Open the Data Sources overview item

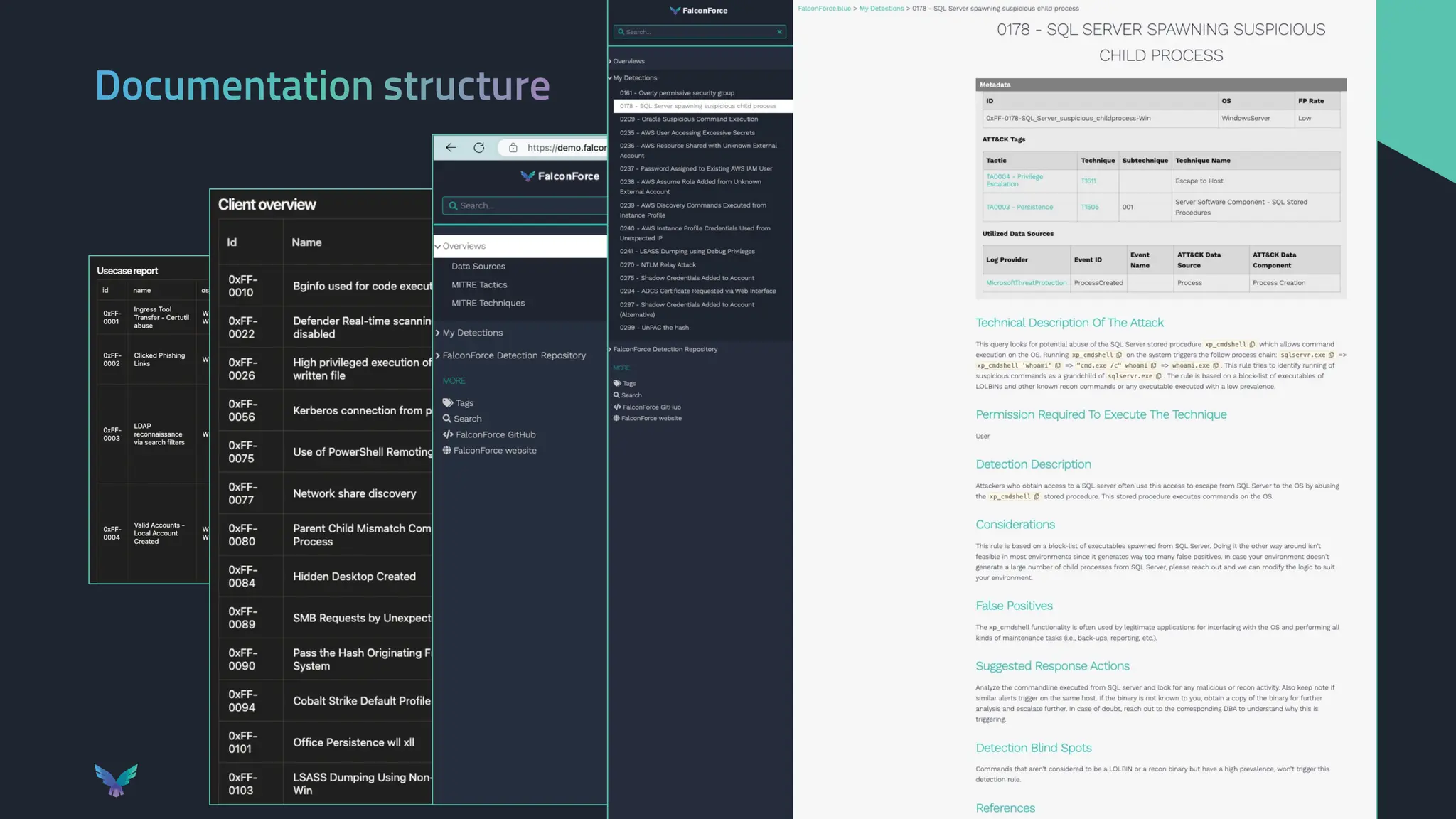[478, 267]
